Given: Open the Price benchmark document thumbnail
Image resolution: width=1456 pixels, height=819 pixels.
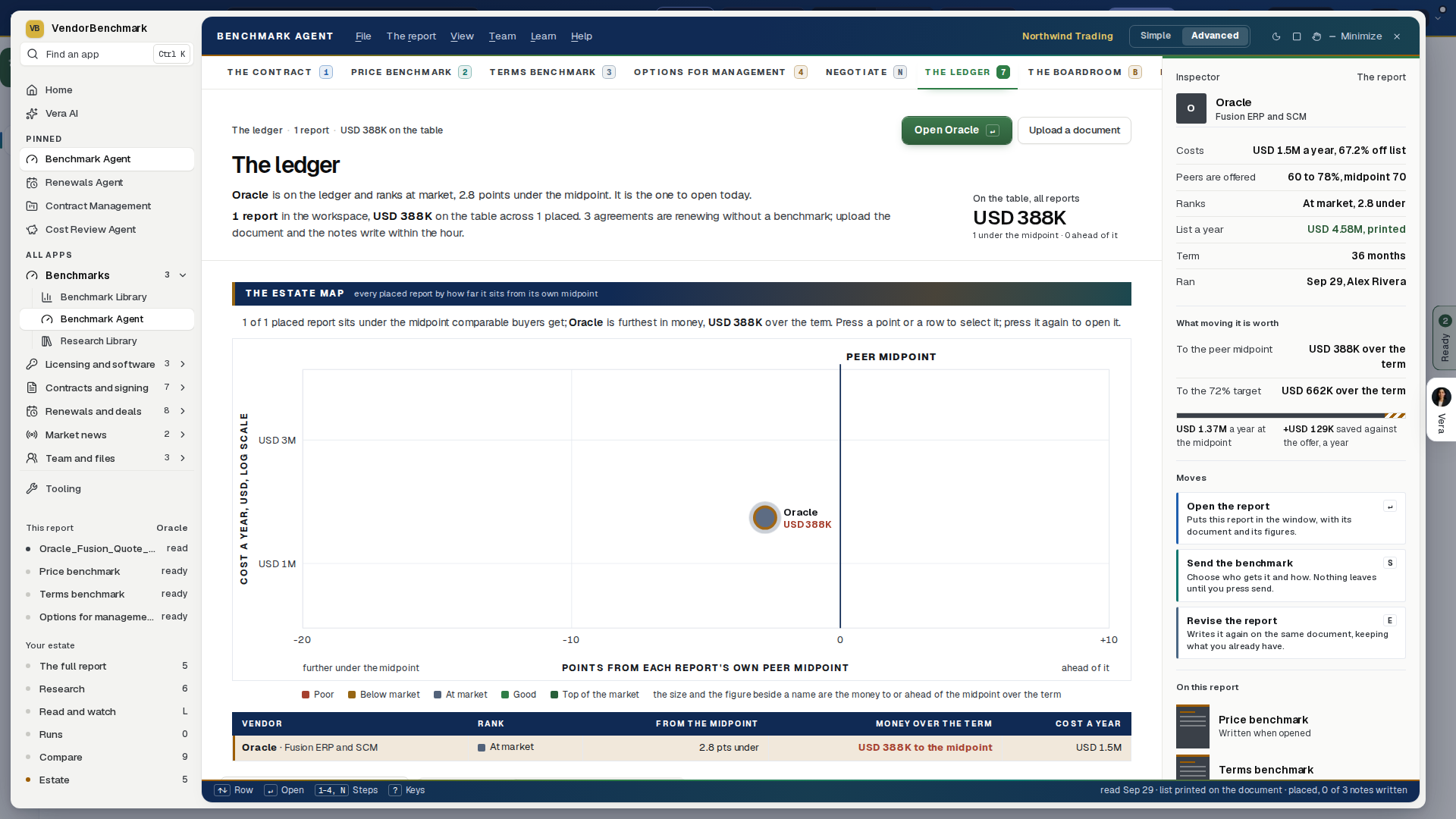Looking at the screenshot, I should tap(1193, 726).
